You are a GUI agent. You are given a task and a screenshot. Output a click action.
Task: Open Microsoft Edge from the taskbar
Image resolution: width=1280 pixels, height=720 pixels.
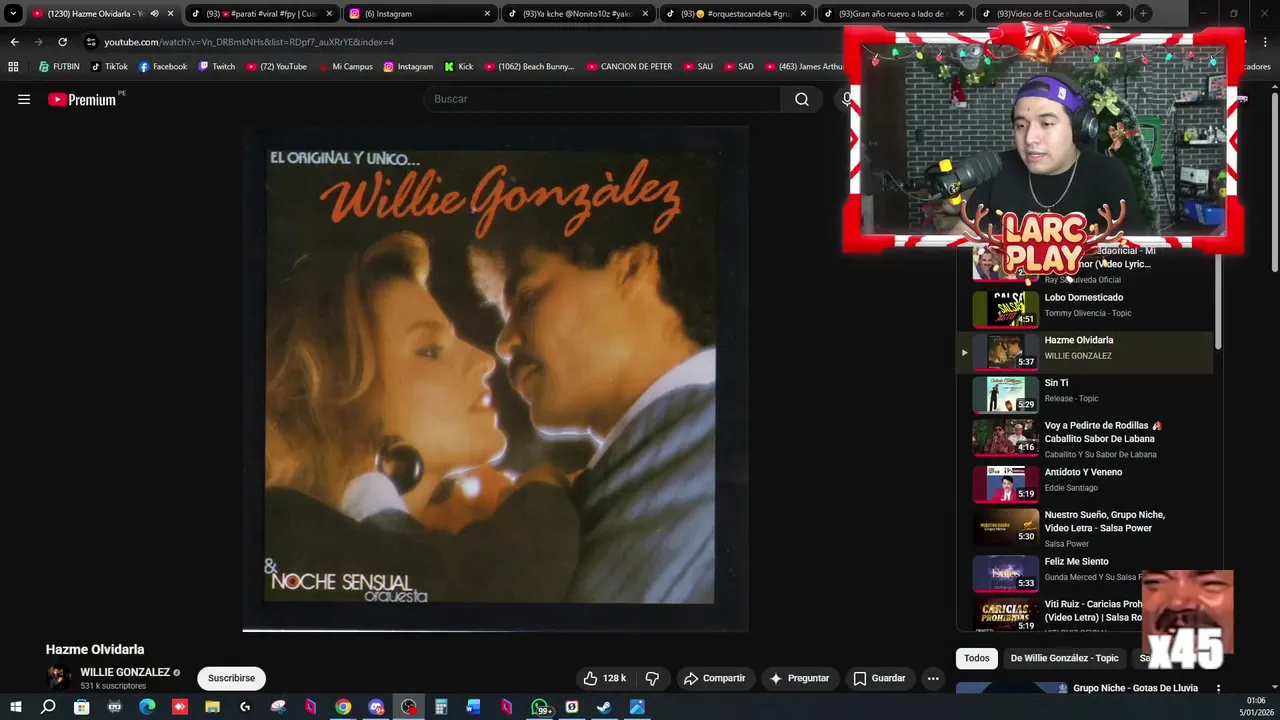pos(147,707)
